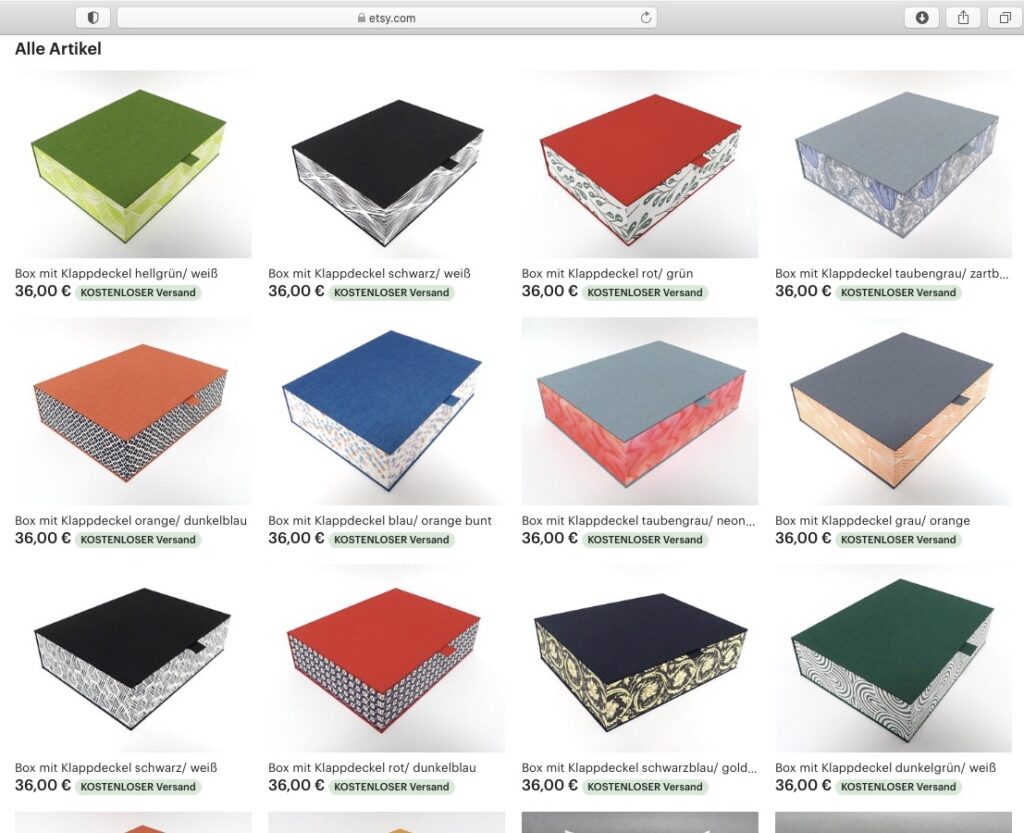Click KOSTENLOSER Versand badge under schwarzblau/ gold... box

pyautogui.click(x=645, y=787)
